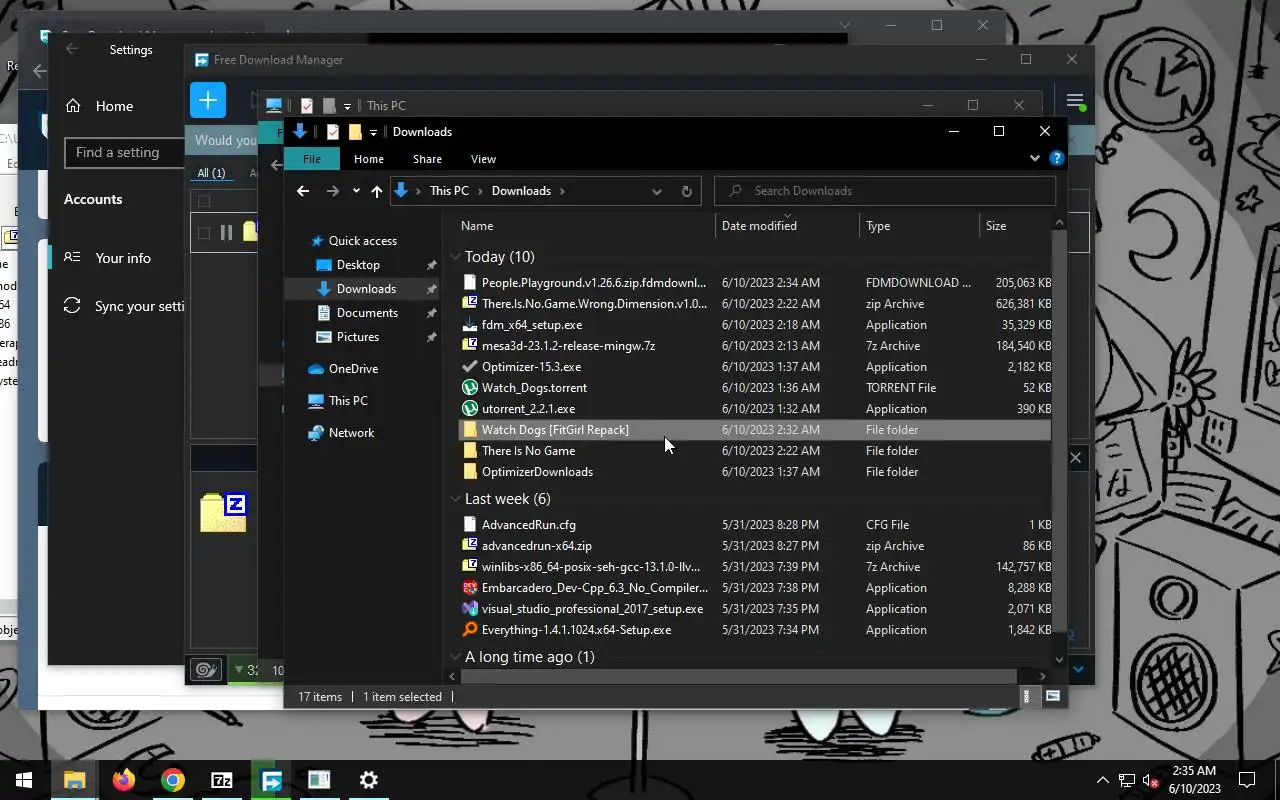Select the Everything-1.4.1.1024.x64-Setup.exe magnifier icon

[470, 629]
